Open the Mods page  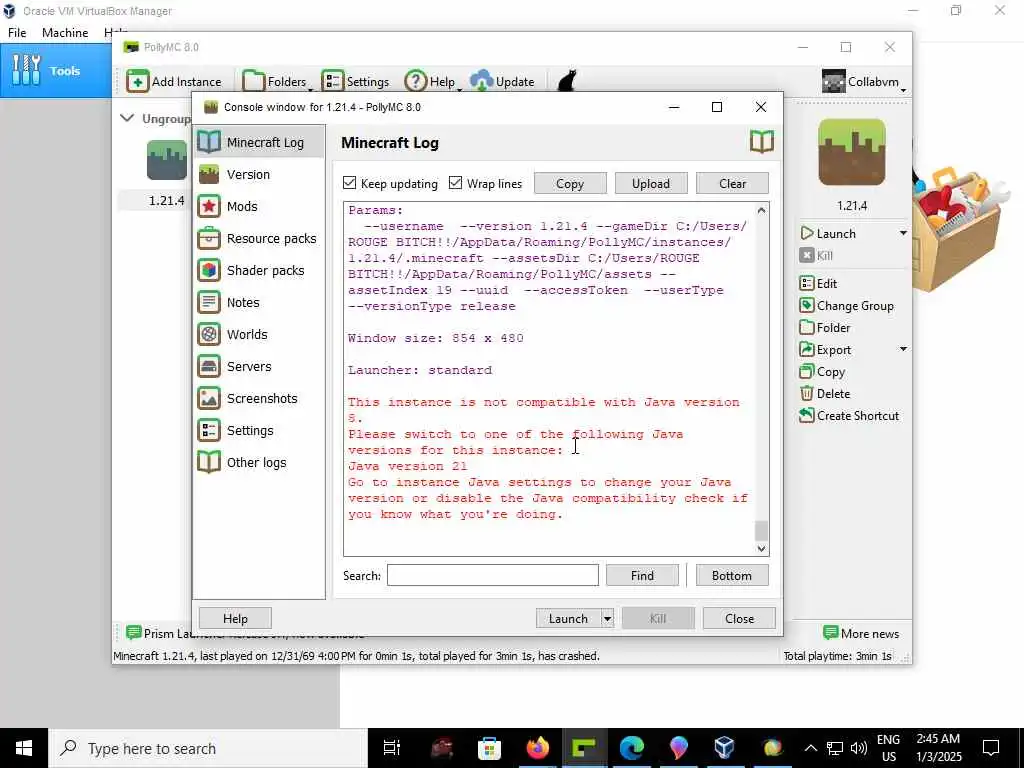coord(259,206)
